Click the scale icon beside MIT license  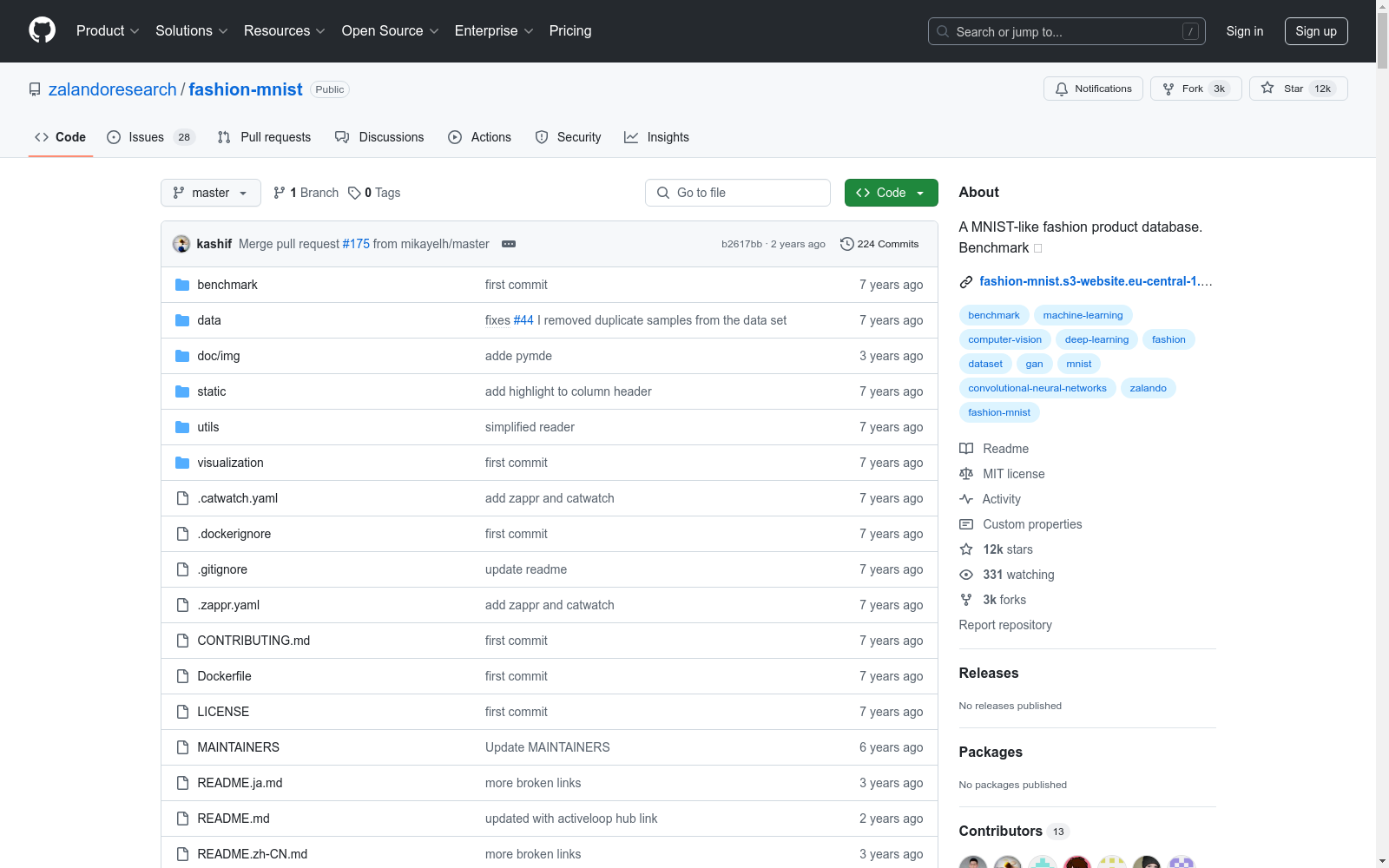pyautogui.click(x=966, y=474)
